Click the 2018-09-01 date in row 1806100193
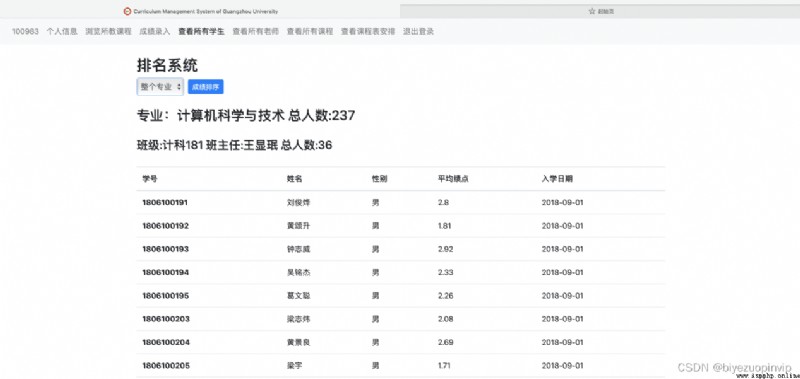This screenshot has width=800, height=379. point(562,249)
